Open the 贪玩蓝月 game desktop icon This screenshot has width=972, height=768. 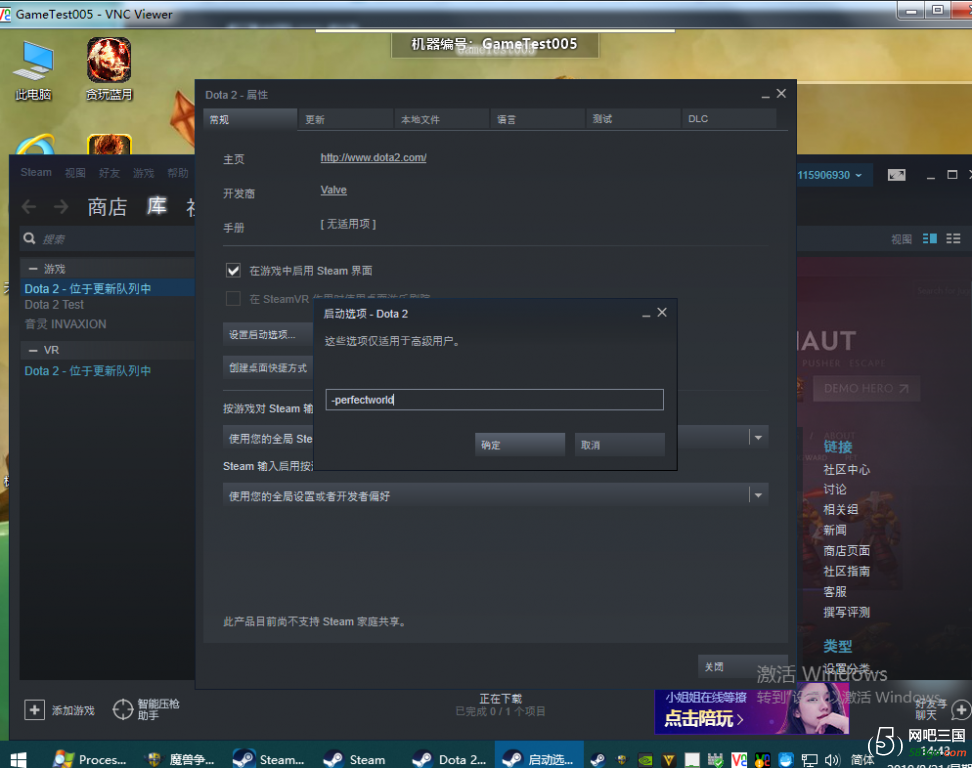point(108,69)
